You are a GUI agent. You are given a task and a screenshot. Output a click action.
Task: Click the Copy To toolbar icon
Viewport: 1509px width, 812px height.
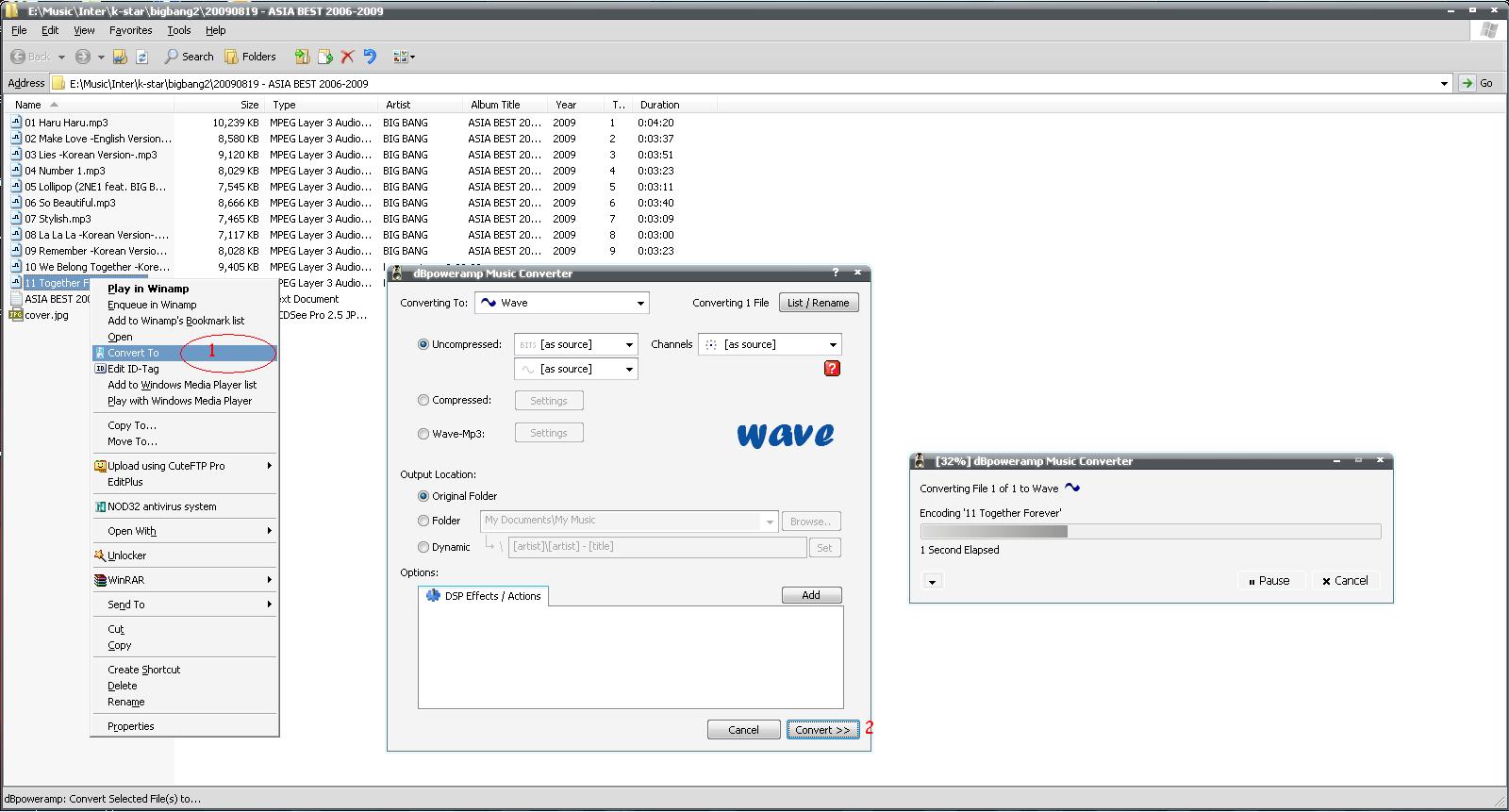325,57
